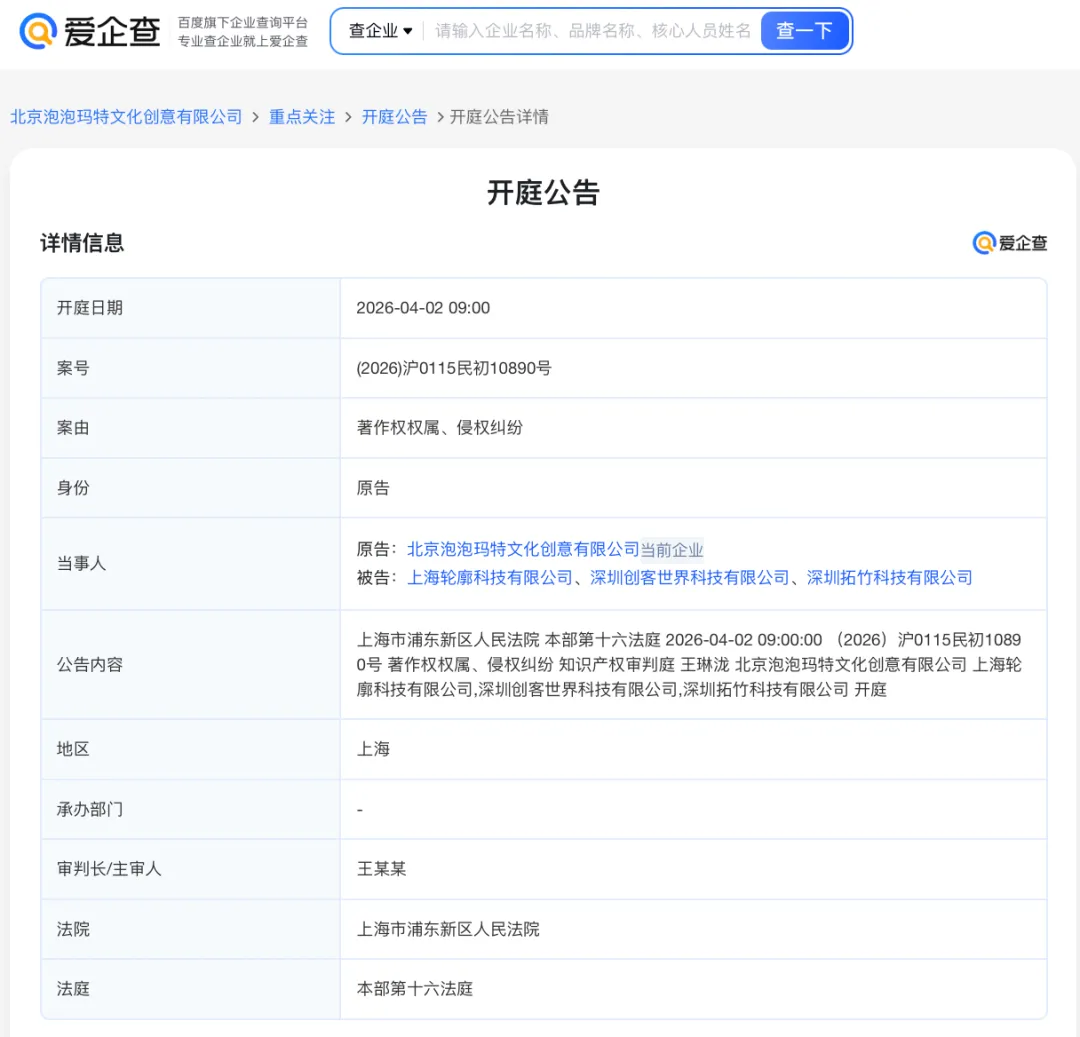1080x1037 pixels.
Task: Open defendant link 深圳拓竹科技有限公司
Action: click(x=889, y=578)
